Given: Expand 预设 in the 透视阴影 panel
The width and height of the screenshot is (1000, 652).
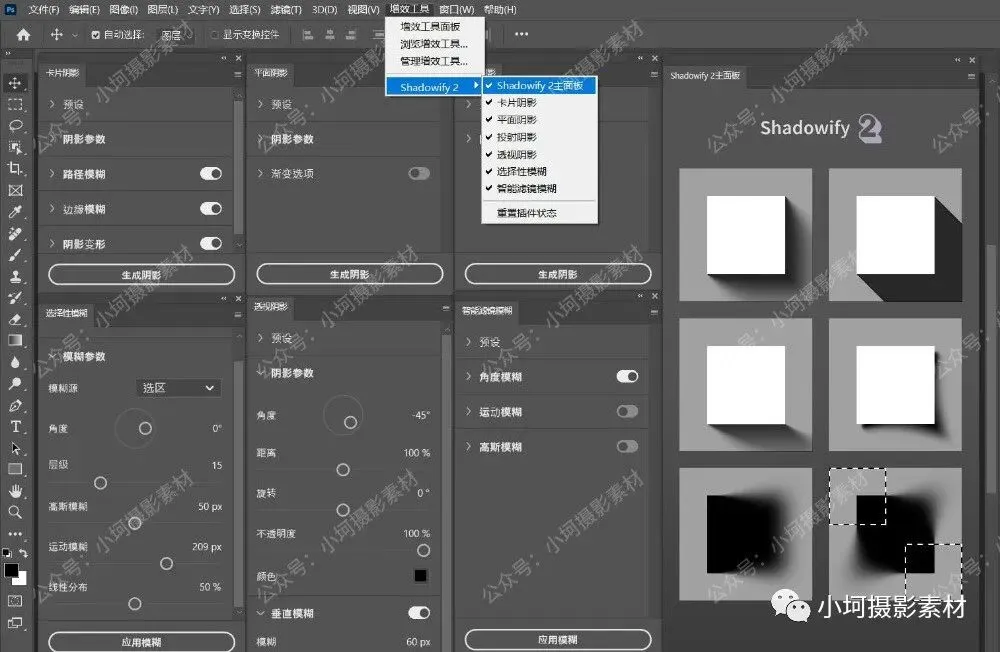Looking at the screenshot, I should click(x=260, y=337).
